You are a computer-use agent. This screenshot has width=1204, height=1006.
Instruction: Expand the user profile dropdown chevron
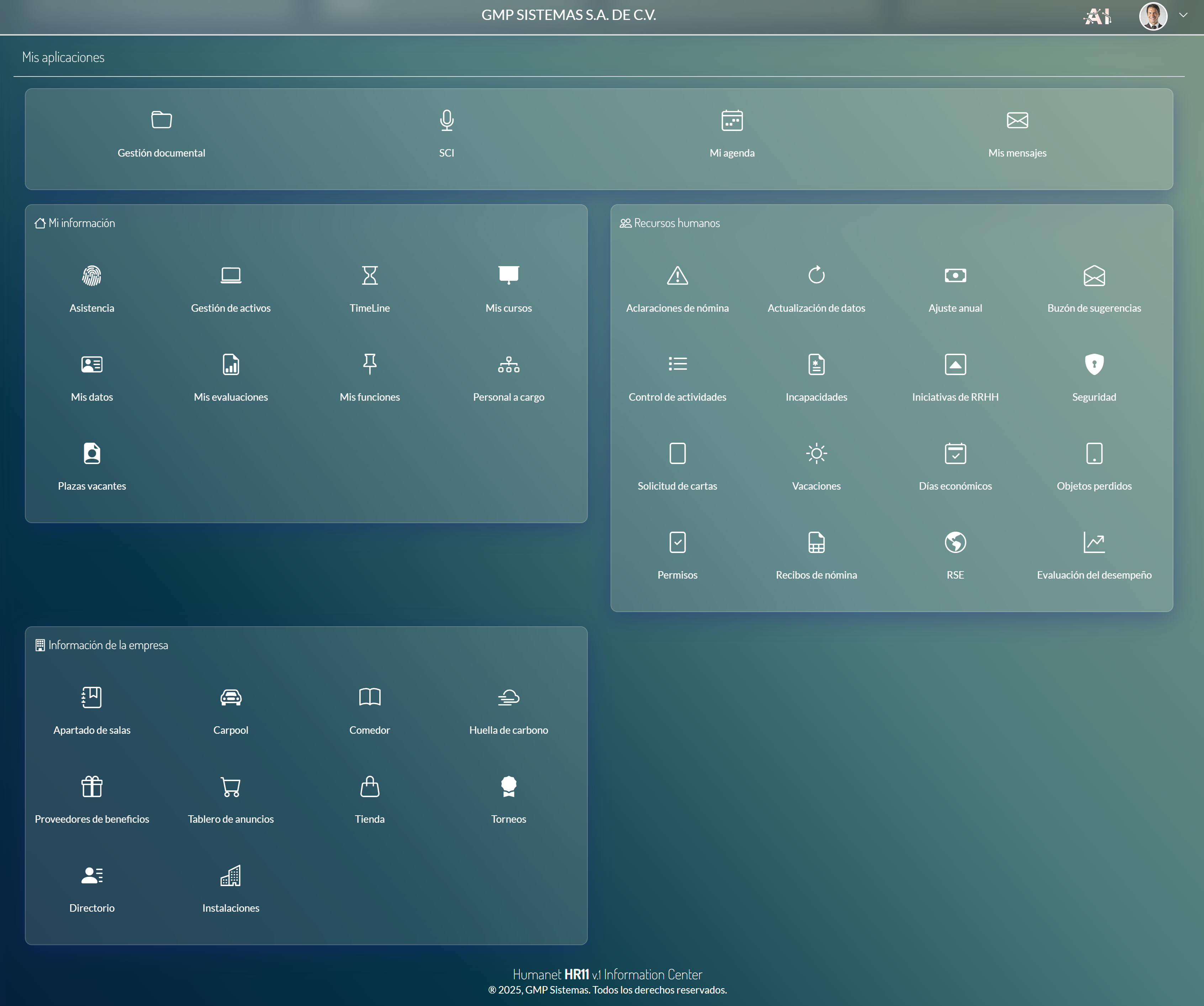coord(1183,16)
